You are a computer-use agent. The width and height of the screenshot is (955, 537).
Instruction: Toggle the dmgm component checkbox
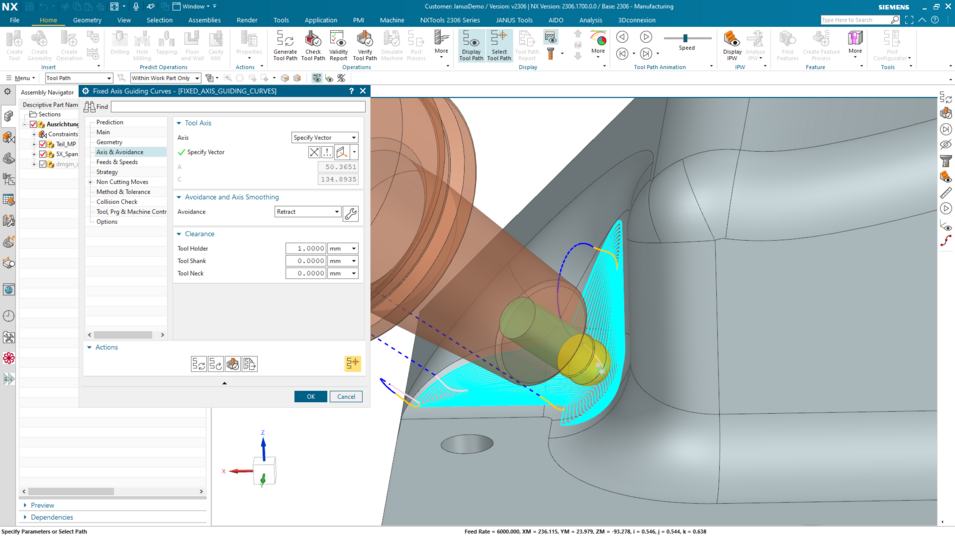pyautogui.click(x=43, y=164)
